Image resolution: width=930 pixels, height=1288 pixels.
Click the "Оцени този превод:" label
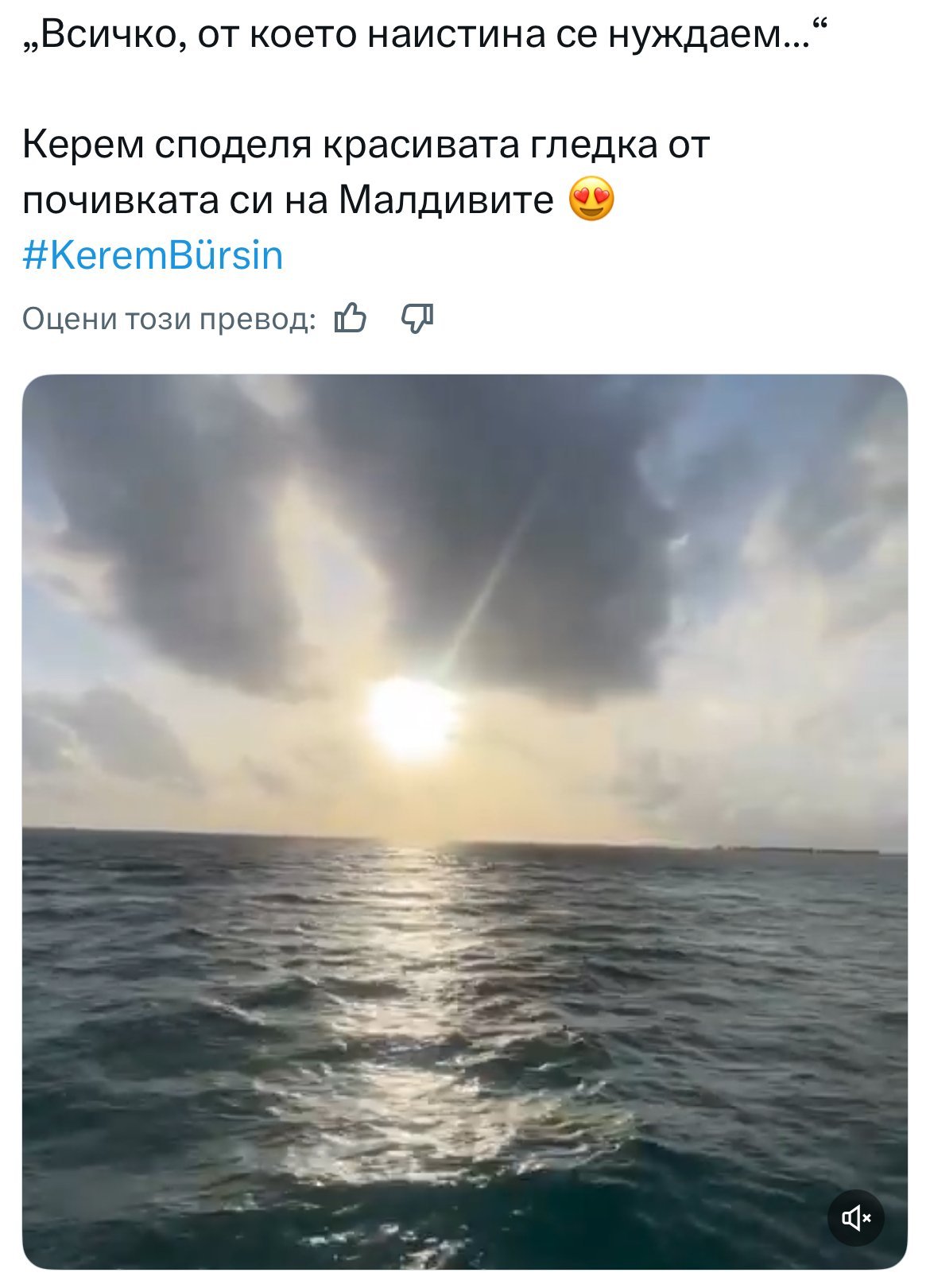tap(169, 319)
